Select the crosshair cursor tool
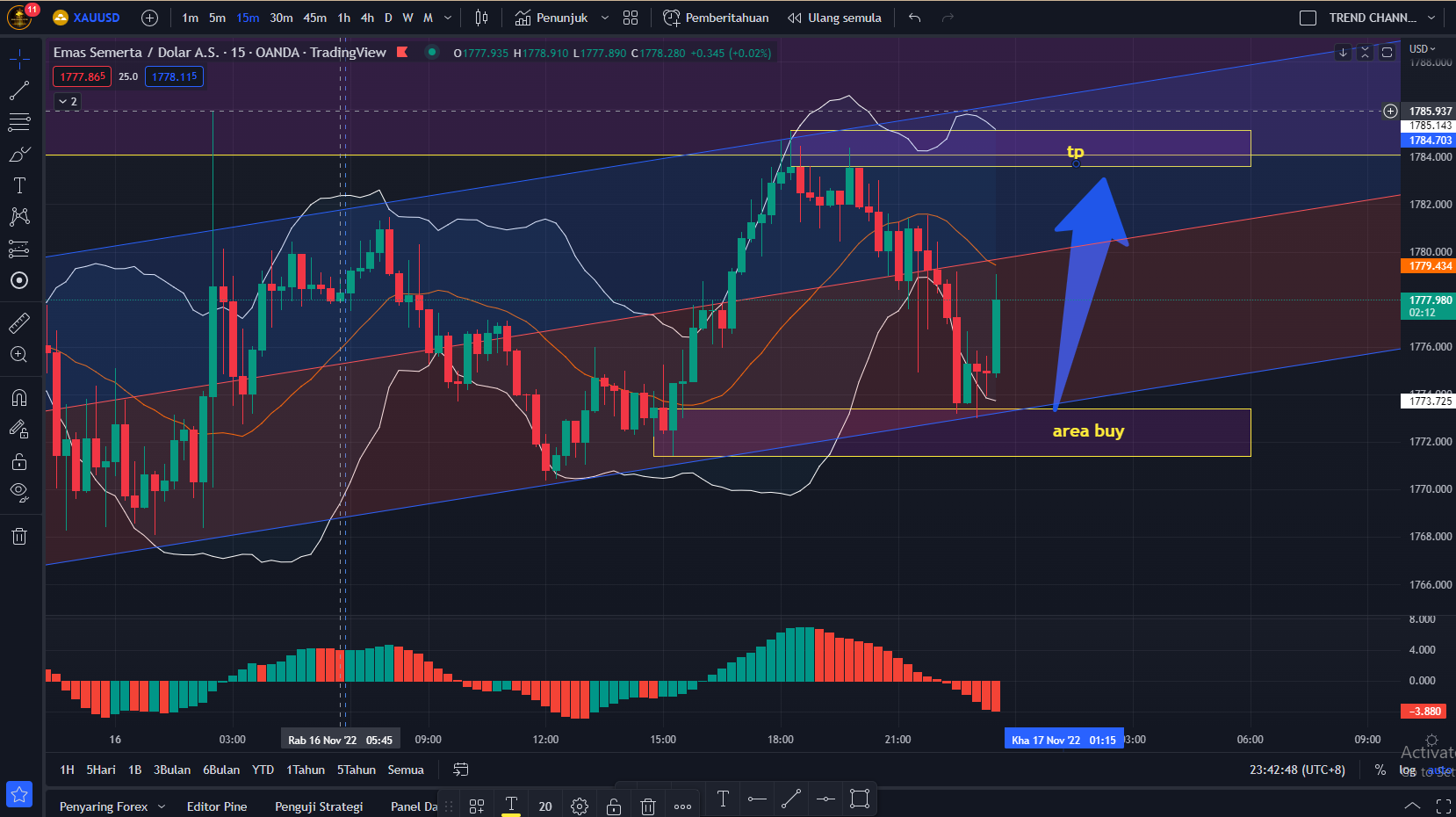1456x817 pixels. tap(19, 59)
